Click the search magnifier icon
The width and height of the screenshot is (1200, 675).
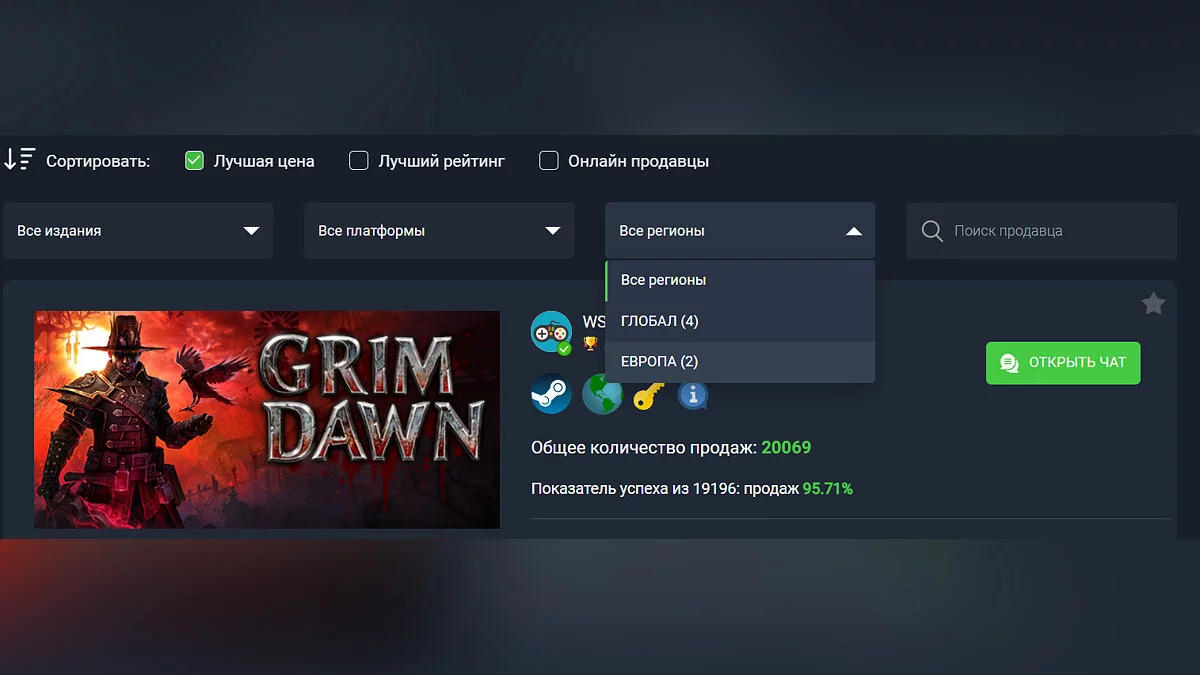[x=932, y=231]
